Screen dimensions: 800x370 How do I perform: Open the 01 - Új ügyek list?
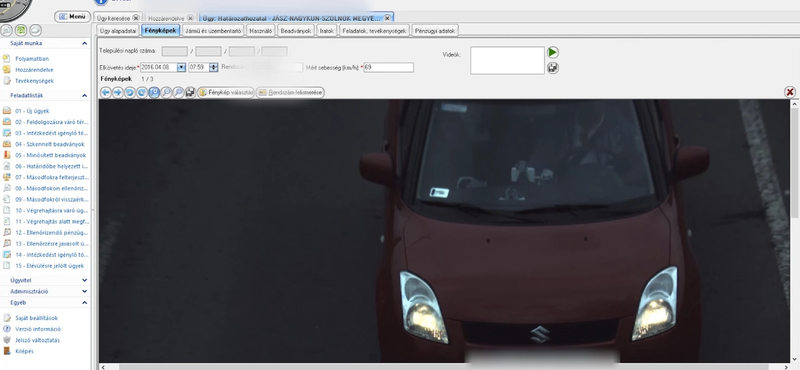[32, 111]
